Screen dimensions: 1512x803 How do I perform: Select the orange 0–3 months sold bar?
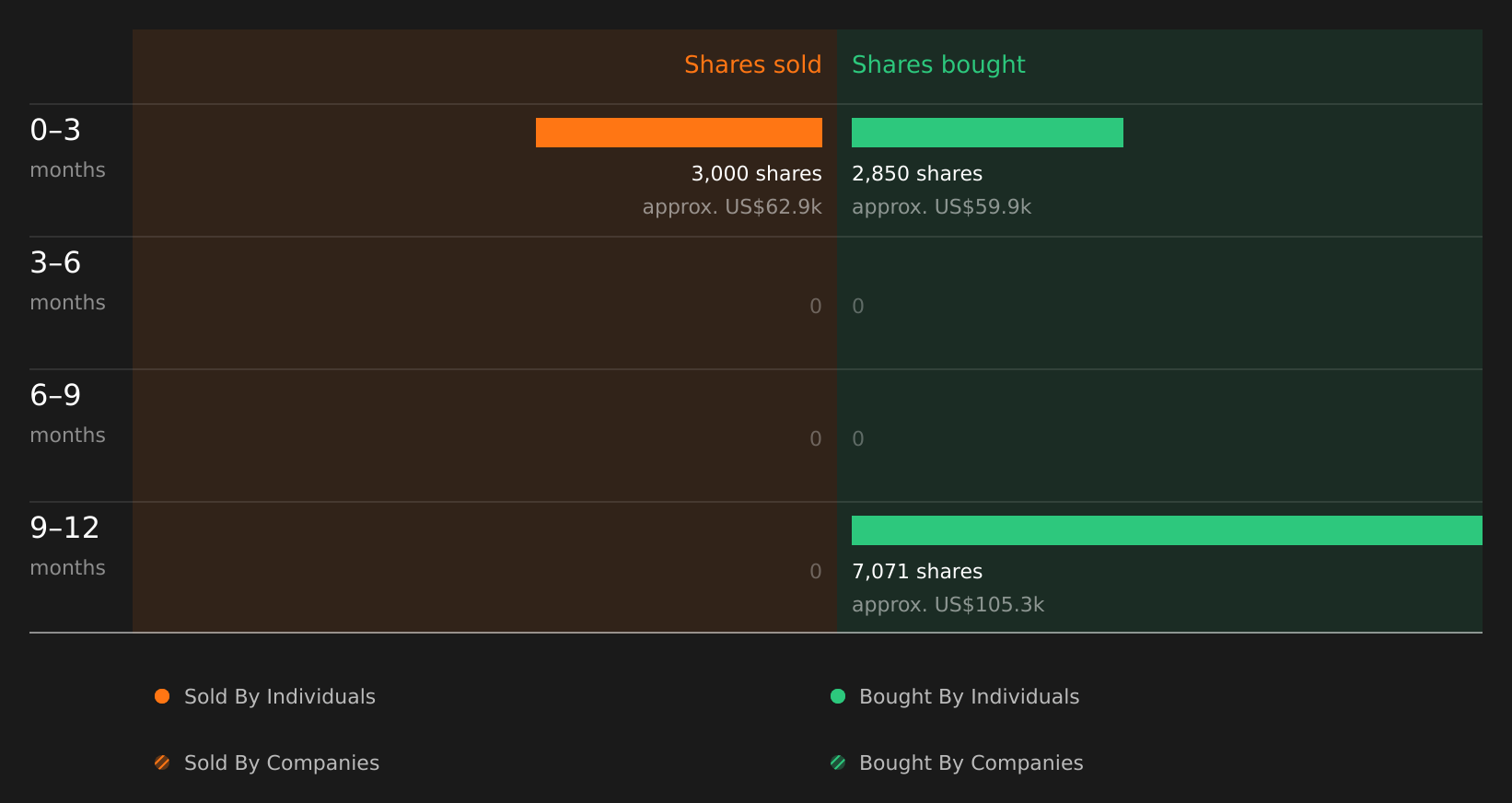[x=679, y=133]
